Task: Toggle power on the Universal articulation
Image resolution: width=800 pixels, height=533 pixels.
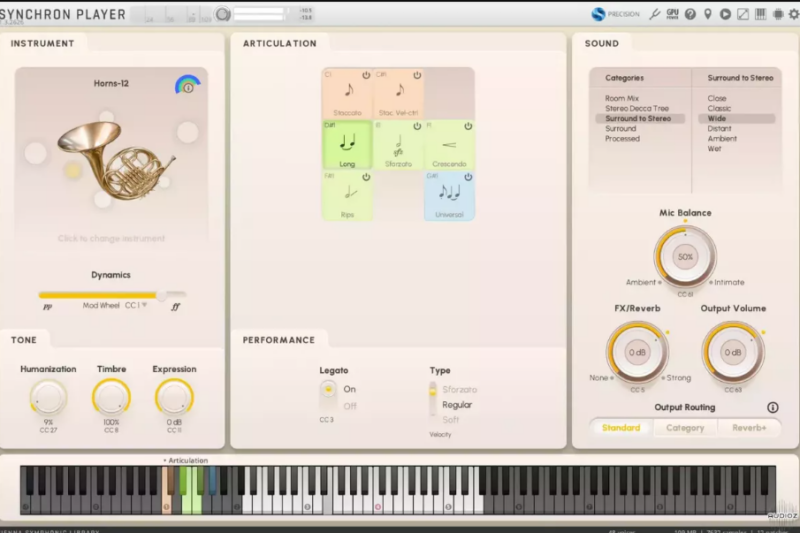Action: (468, 177)
